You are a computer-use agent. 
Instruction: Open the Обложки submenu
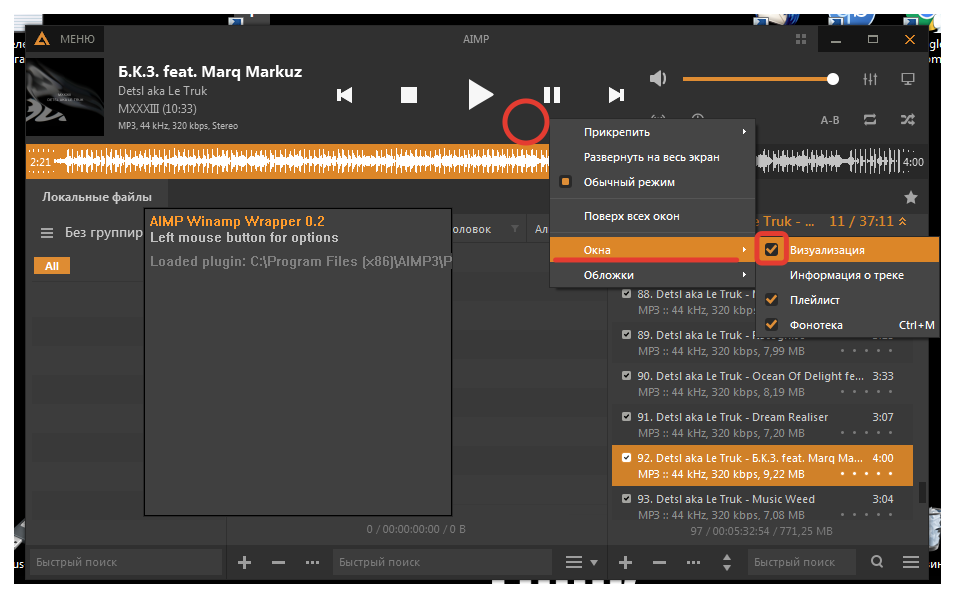(652, 275)
